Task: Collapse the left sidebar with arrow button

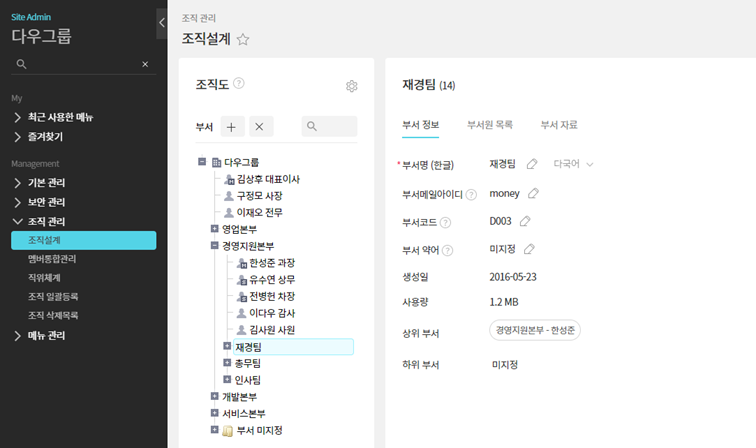Action: [162, 23]
